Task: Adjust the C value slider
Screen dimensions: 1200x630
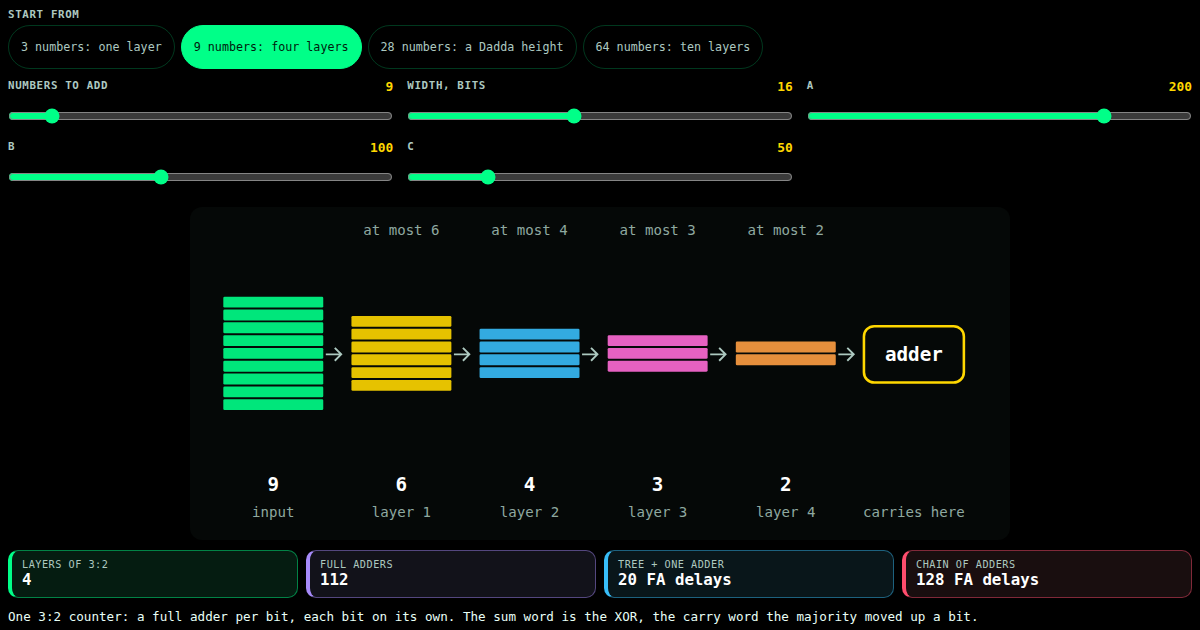Action: pos(600,177)
